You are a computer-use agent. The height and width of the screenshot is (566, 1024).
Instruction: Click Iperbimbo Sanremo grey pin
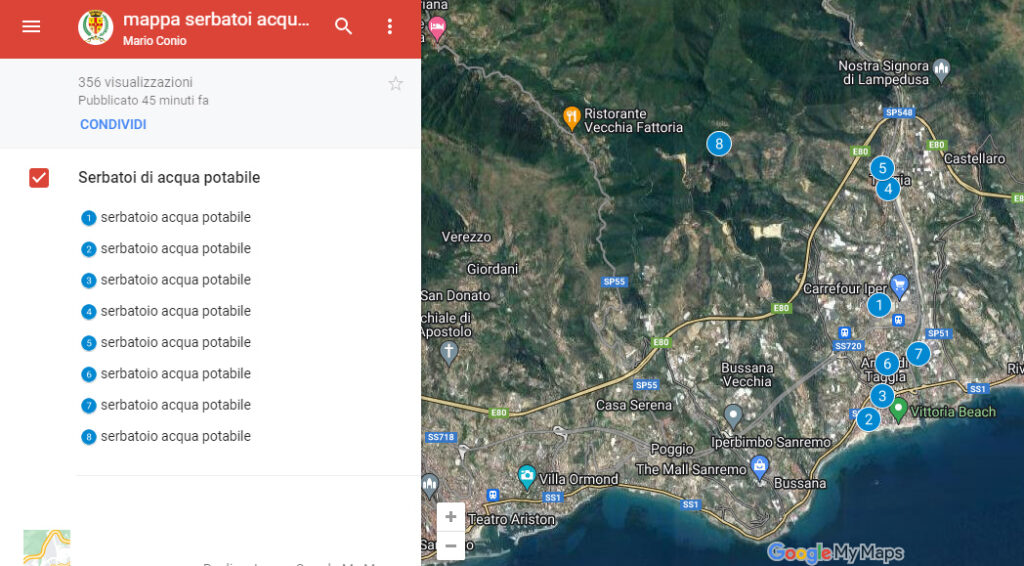click(733, 417)
